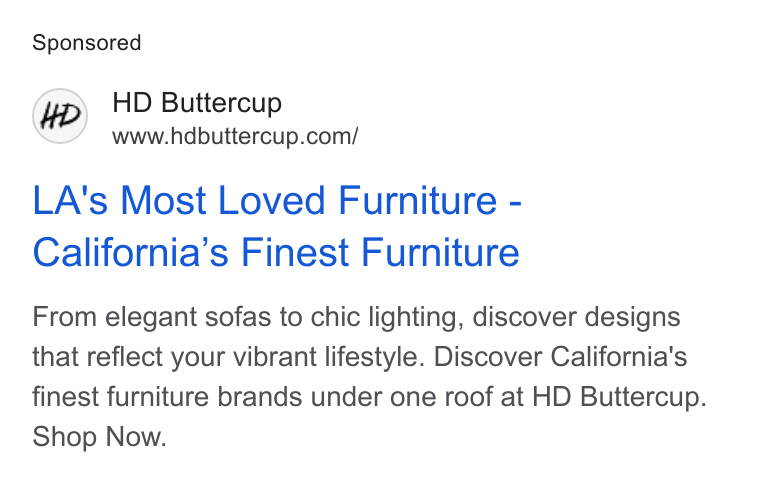Click the words Most Loved in the headline

[222, 200]
